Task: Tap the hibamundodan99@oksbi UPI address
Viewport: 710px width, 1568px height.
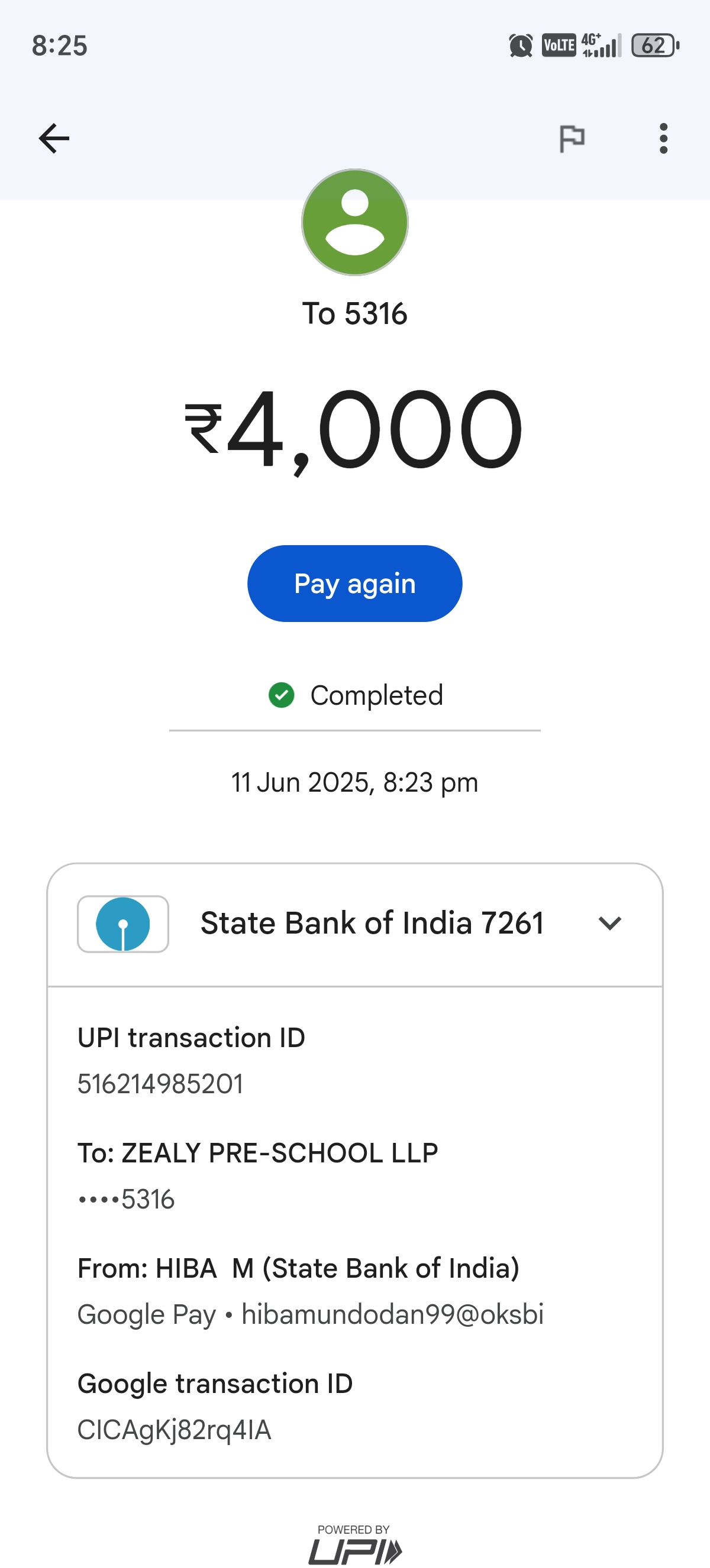Action: [x=392, y=1314]
